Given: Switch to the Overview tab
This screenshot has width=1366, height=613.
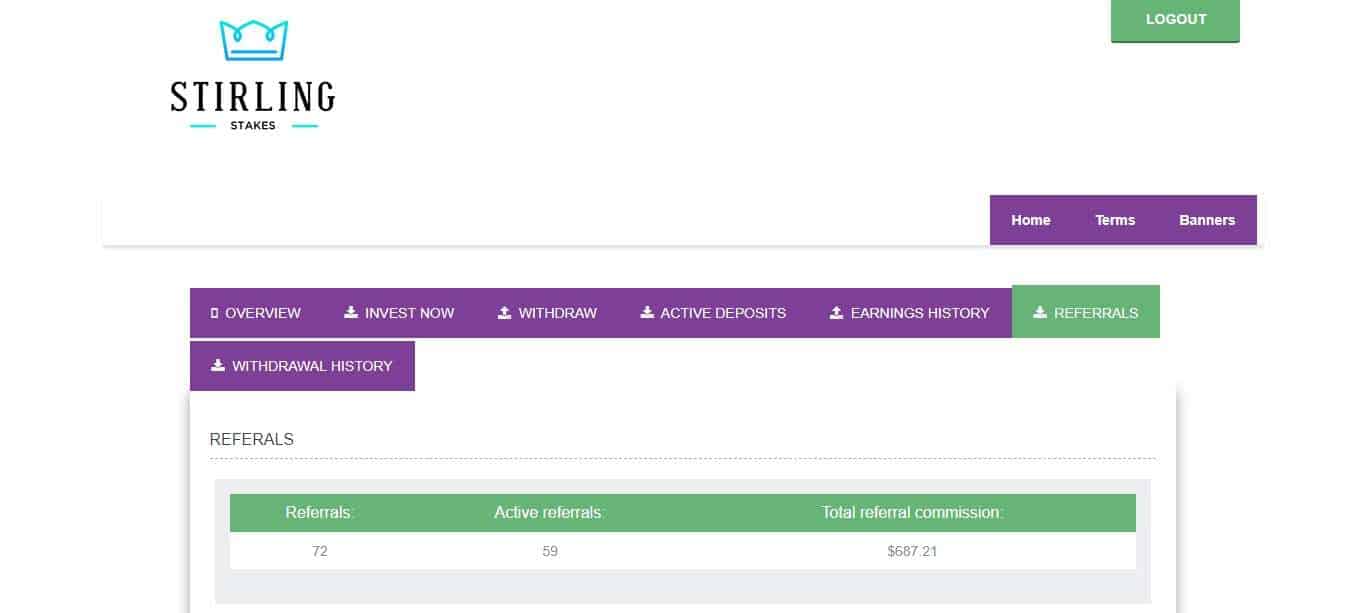Looking at the screenshot, I should 256,313.
